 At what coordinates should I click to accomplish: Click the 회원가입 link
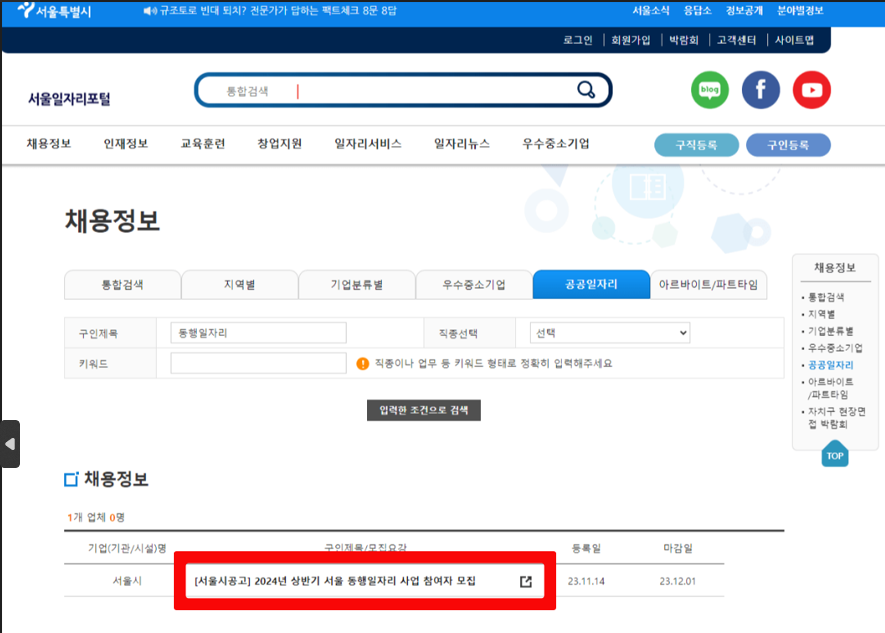631,40
